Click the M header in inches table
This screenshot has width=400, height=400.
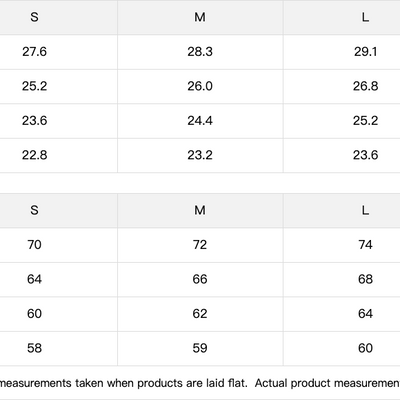tap(200, 17)
